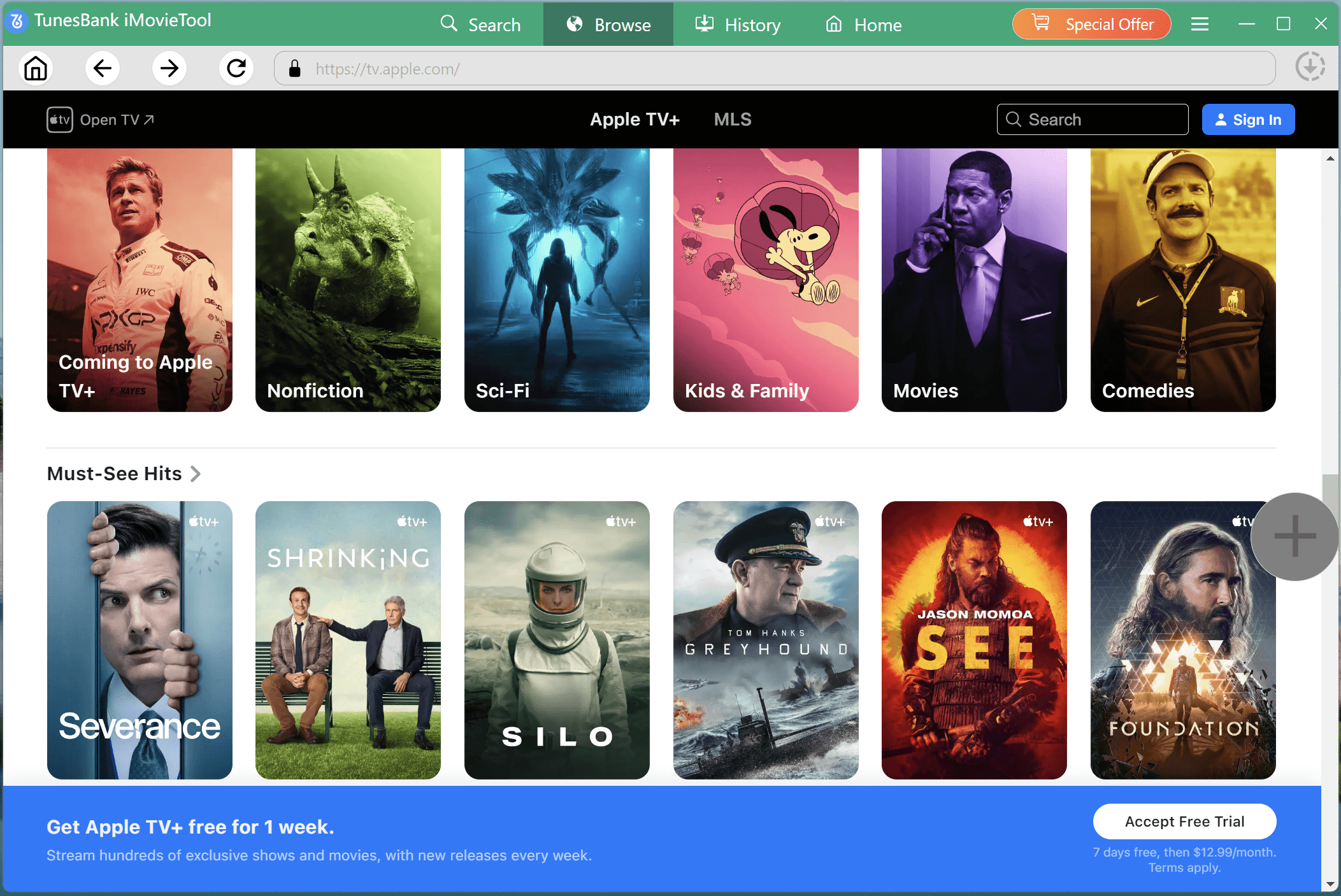Click the Apple TV search field
The image size is (1341, 896).
[1092, 119]
